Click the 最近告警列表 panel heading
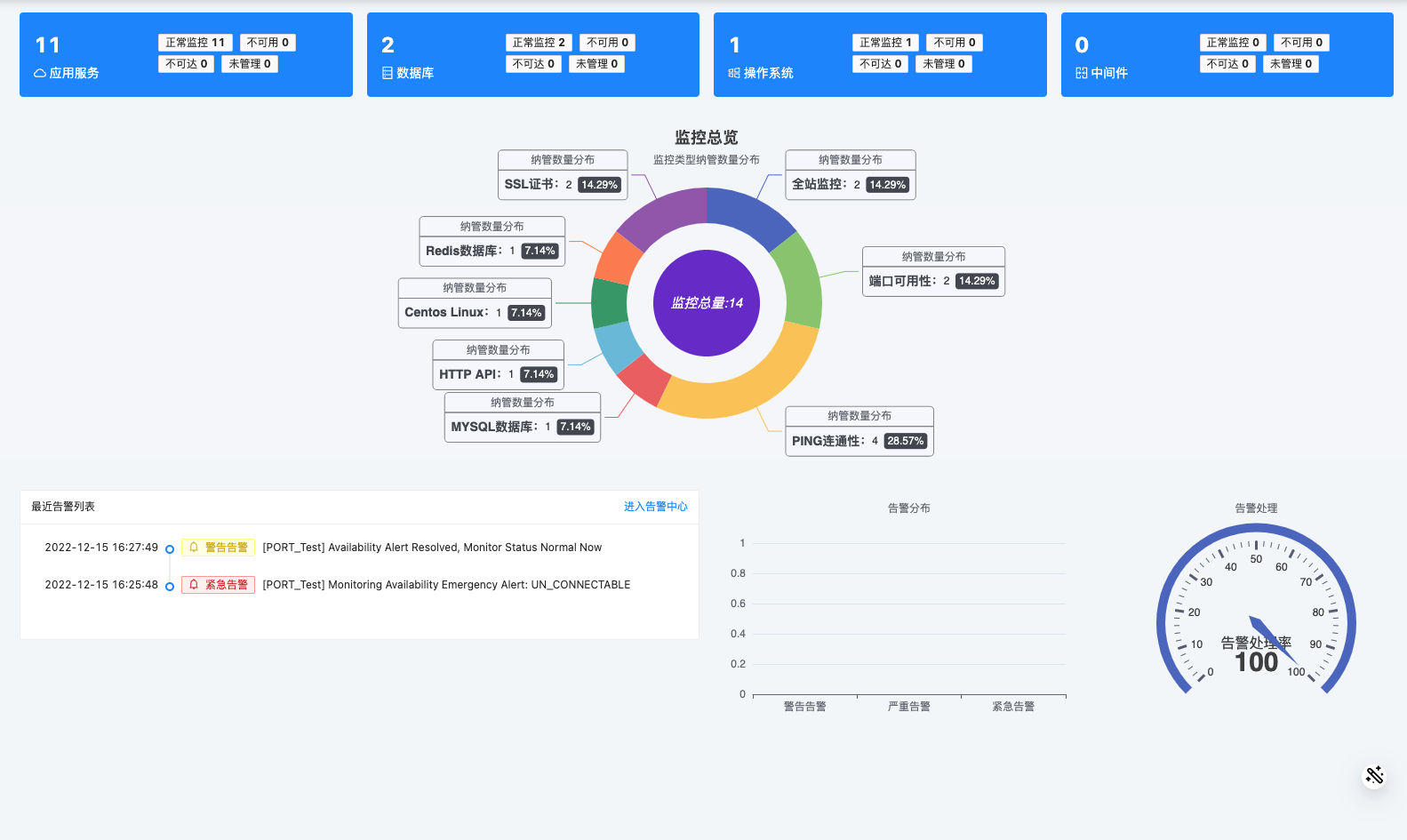The image size is (1407, 840). (x=63, y=507)
